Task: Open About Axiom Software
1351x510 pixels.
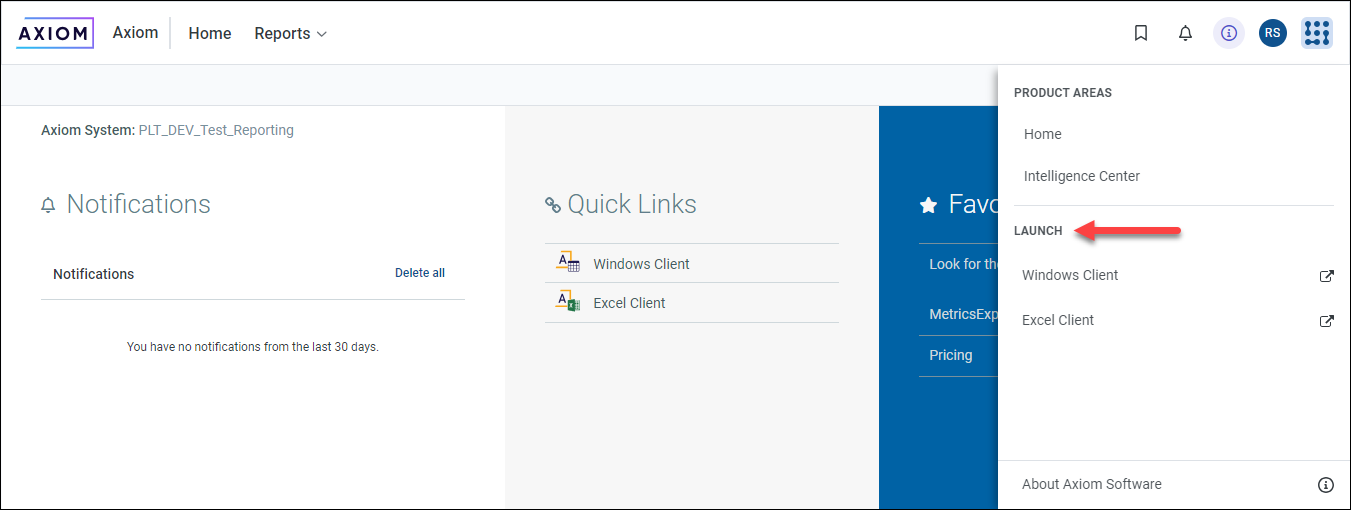Action: coord(1091,484)
